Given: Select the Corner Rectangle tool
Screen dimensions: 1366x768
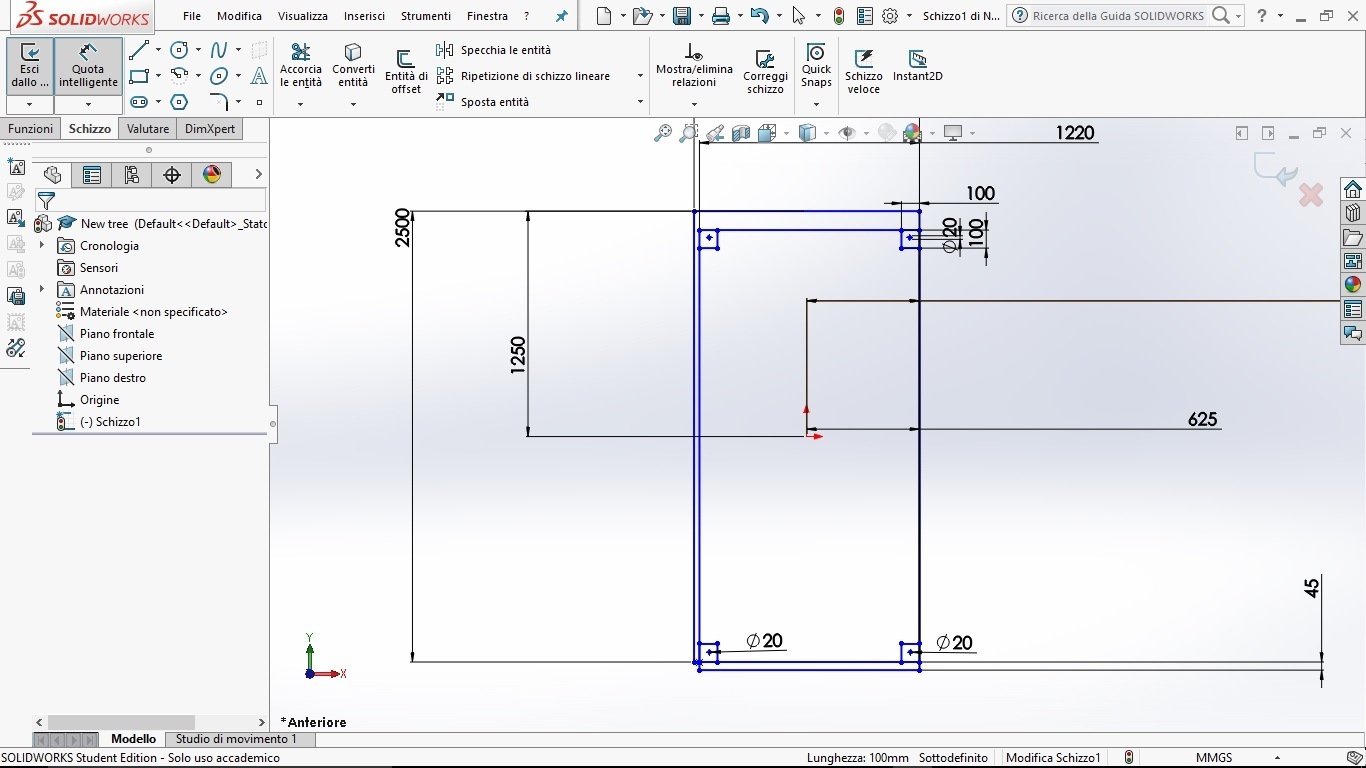Looking at the screenshot, I should 139,76.
